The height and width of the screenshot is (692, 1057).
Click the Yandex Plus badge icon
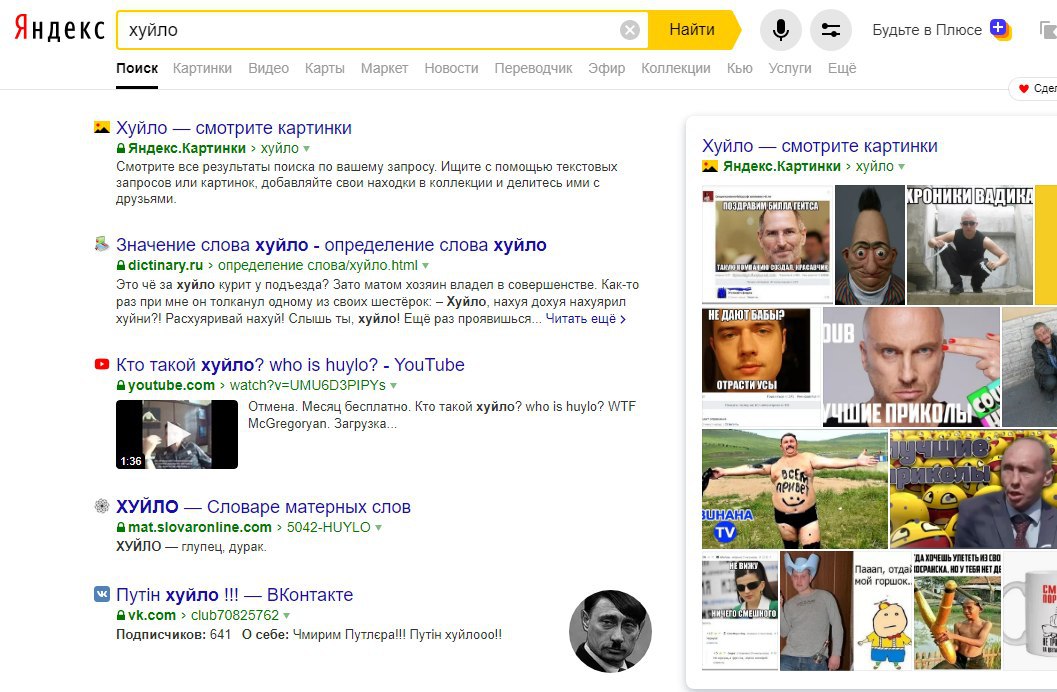click(1000, 29)
